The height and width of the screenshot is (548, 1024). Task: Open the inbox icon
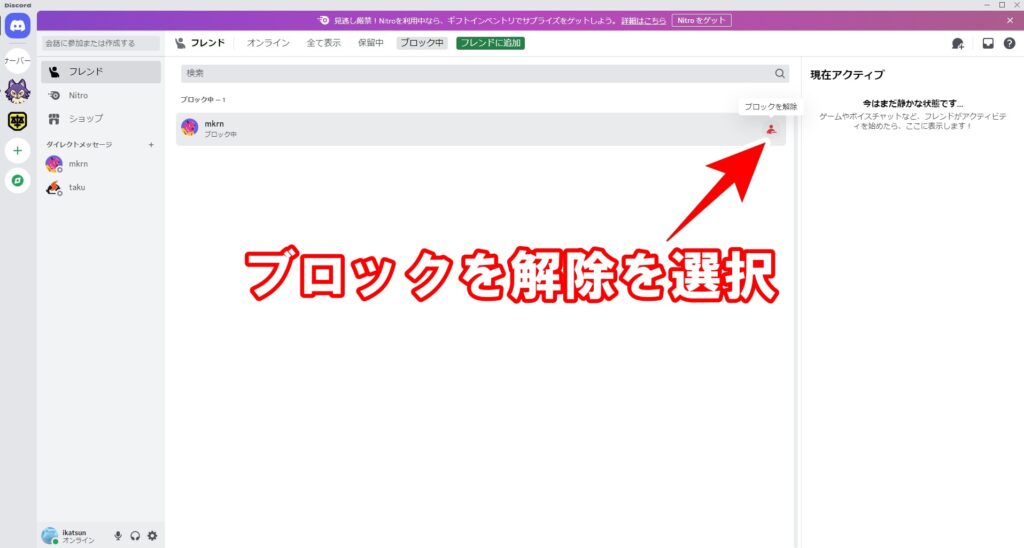point(988,44)
